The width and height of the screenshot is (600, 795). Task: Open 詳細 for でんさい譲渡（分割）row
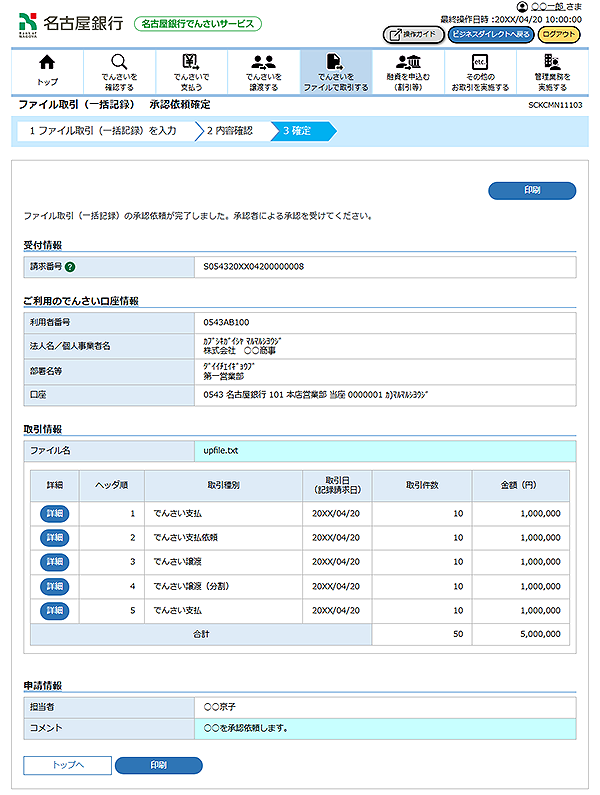[x=55, y=586]
